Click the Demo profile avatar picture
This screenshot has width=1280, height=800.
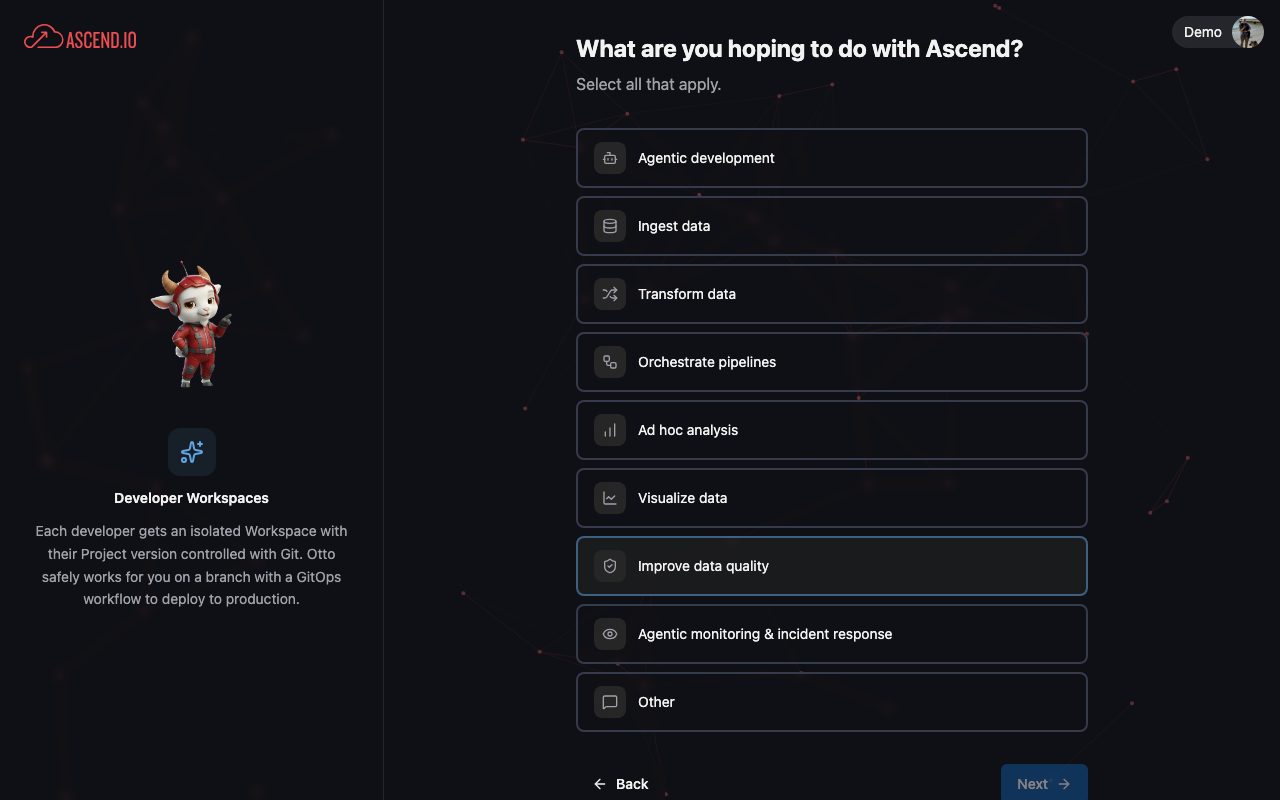pos(1247,31)
